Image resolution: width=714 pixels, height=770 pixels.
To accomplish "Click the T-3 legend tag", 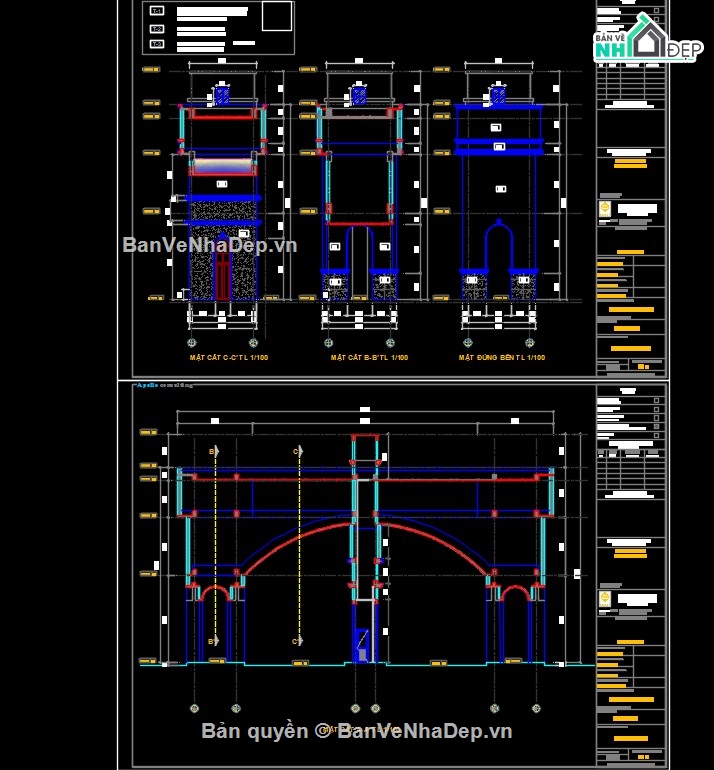I will click(x=157, y=44).
